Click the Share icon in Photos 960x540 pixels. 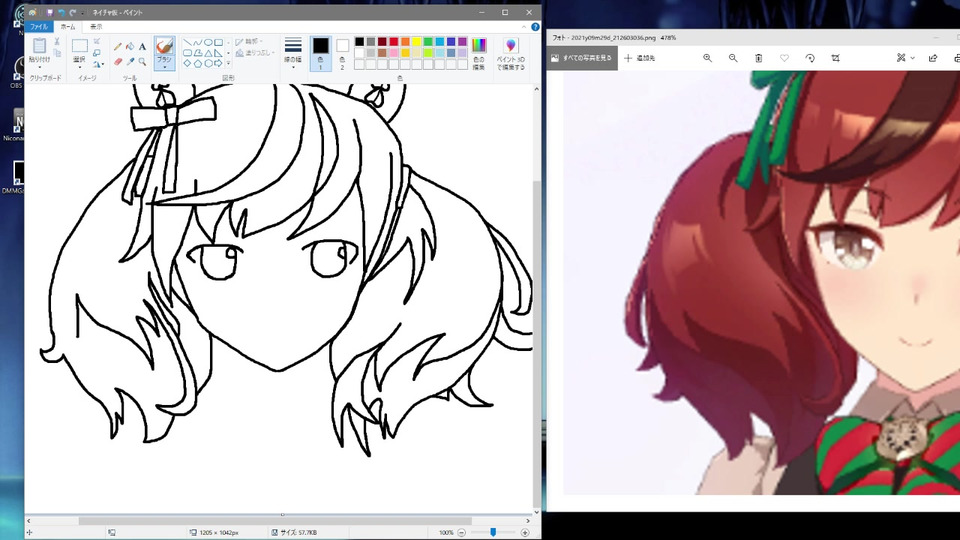932,58
